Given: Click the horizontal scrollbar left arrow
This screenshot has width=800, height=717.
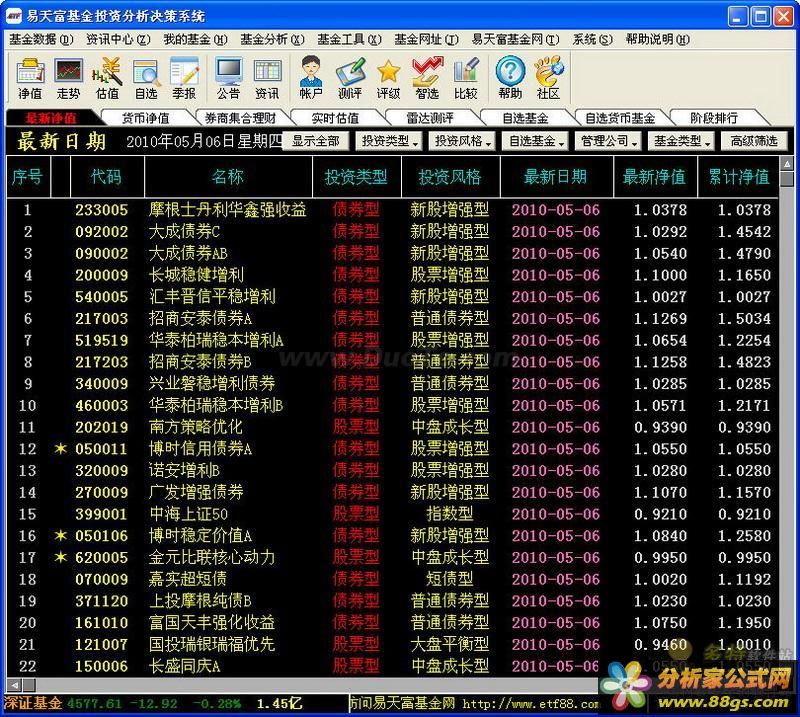Looking at the screenshot, I should tap(14, 685).
